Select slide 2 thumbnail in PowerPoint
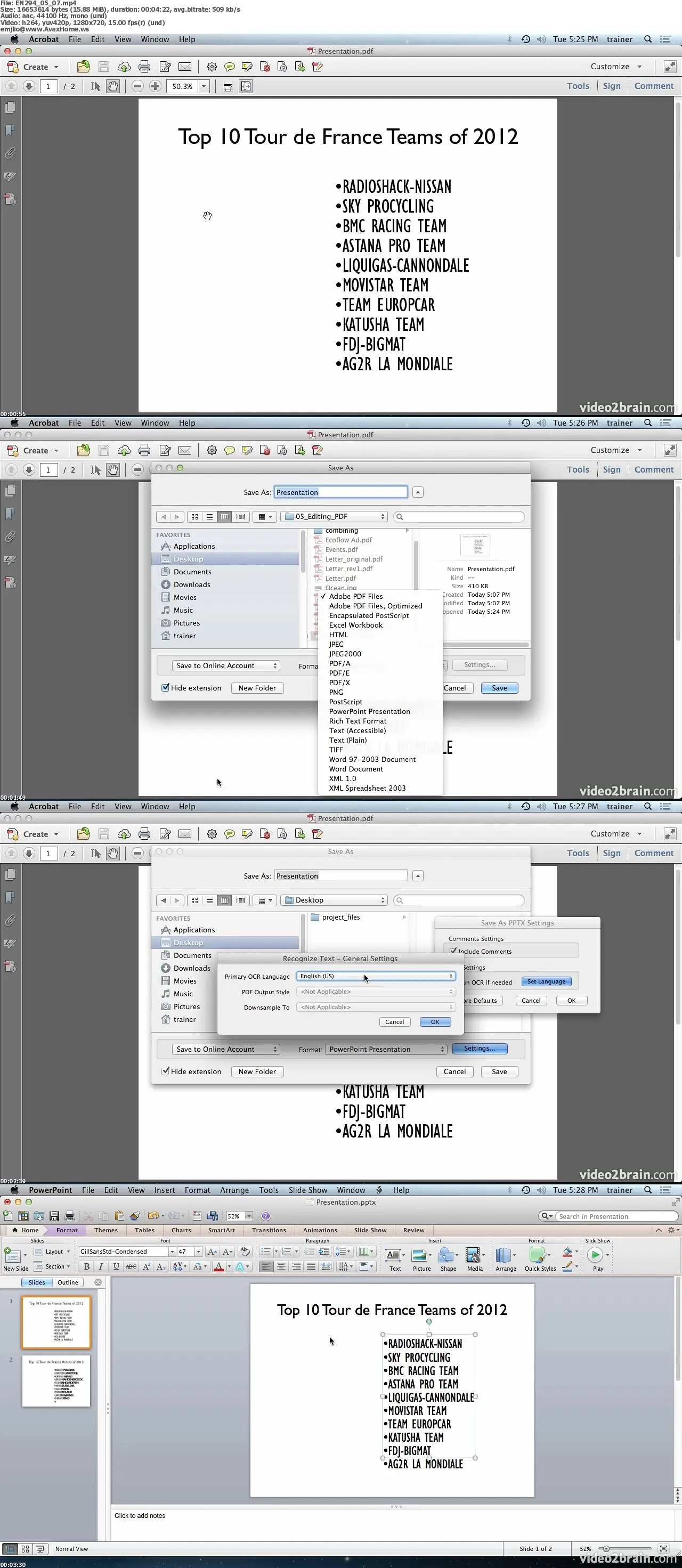The image size is (682, 1568). tap(56, 1380)
